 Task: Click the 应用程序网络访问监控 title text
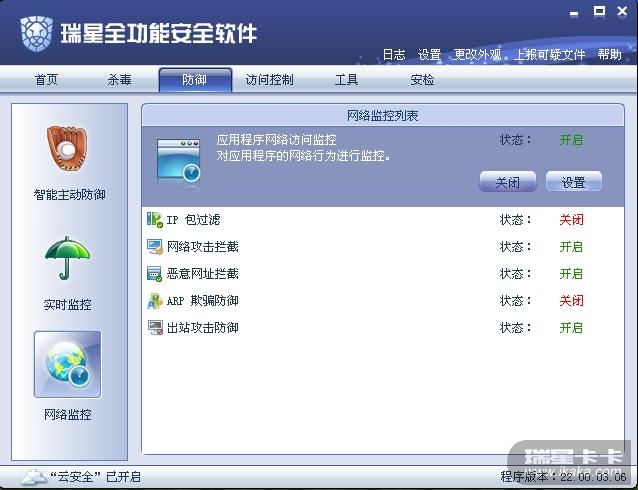click(x=276, y=140)
